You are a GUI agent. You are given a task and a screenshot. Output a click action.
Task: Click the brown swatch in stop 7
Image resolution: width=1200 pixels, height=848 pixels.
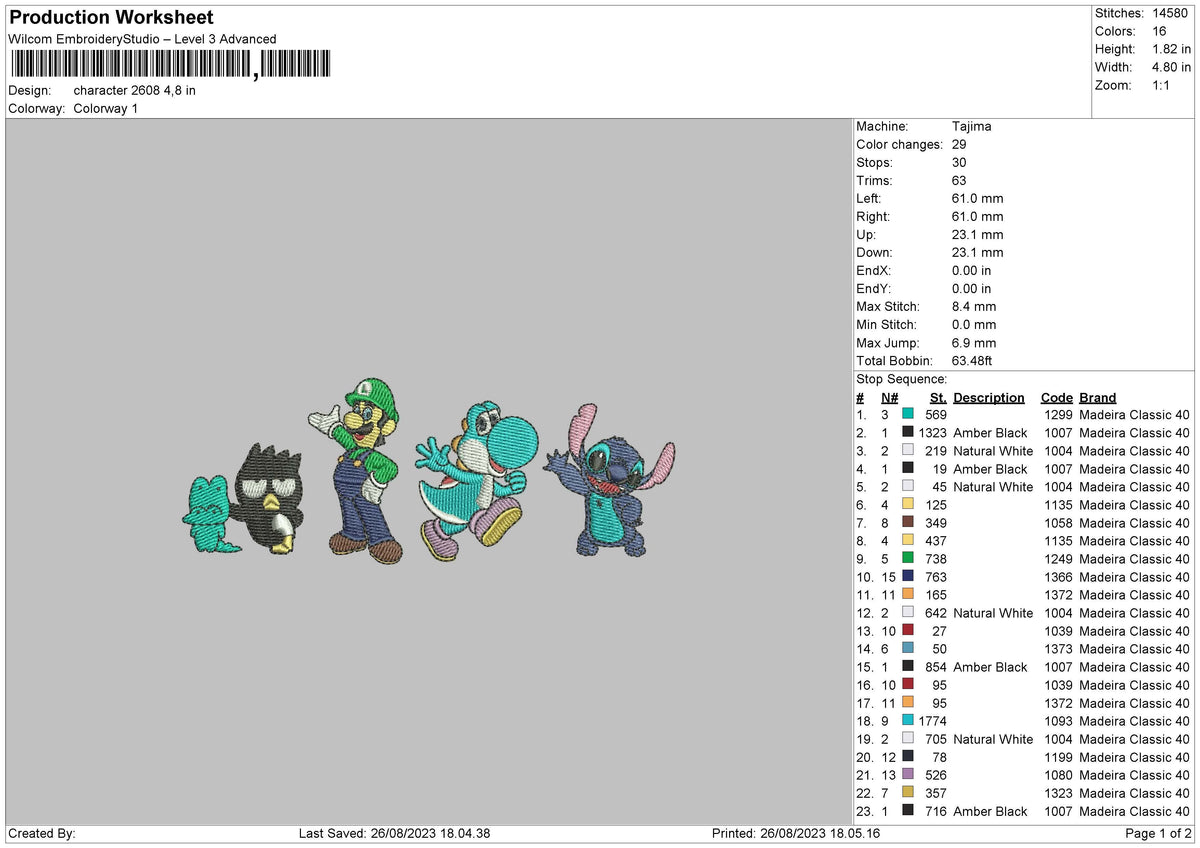908,523
